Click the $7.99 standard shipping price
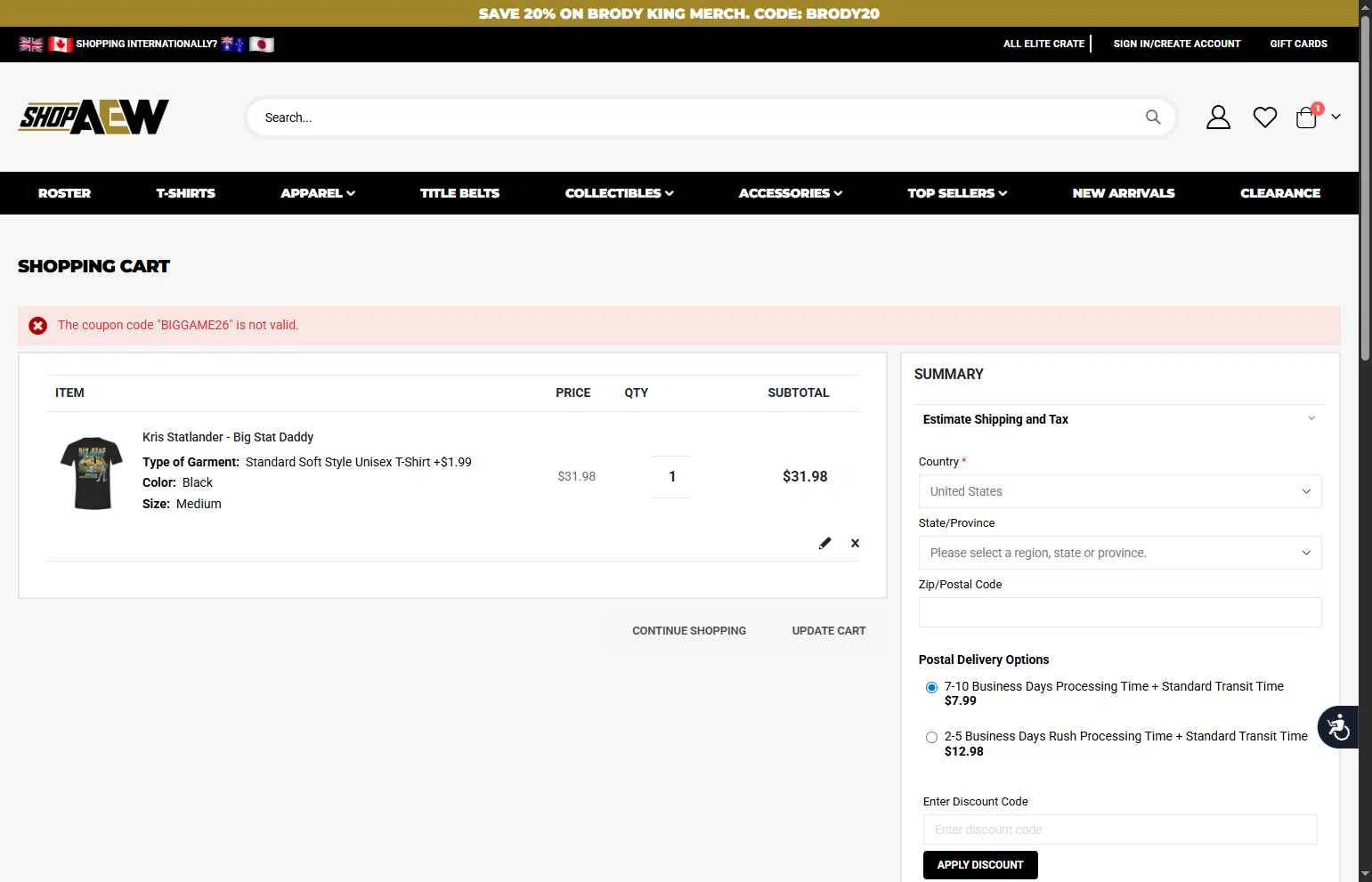 (961, 701)
